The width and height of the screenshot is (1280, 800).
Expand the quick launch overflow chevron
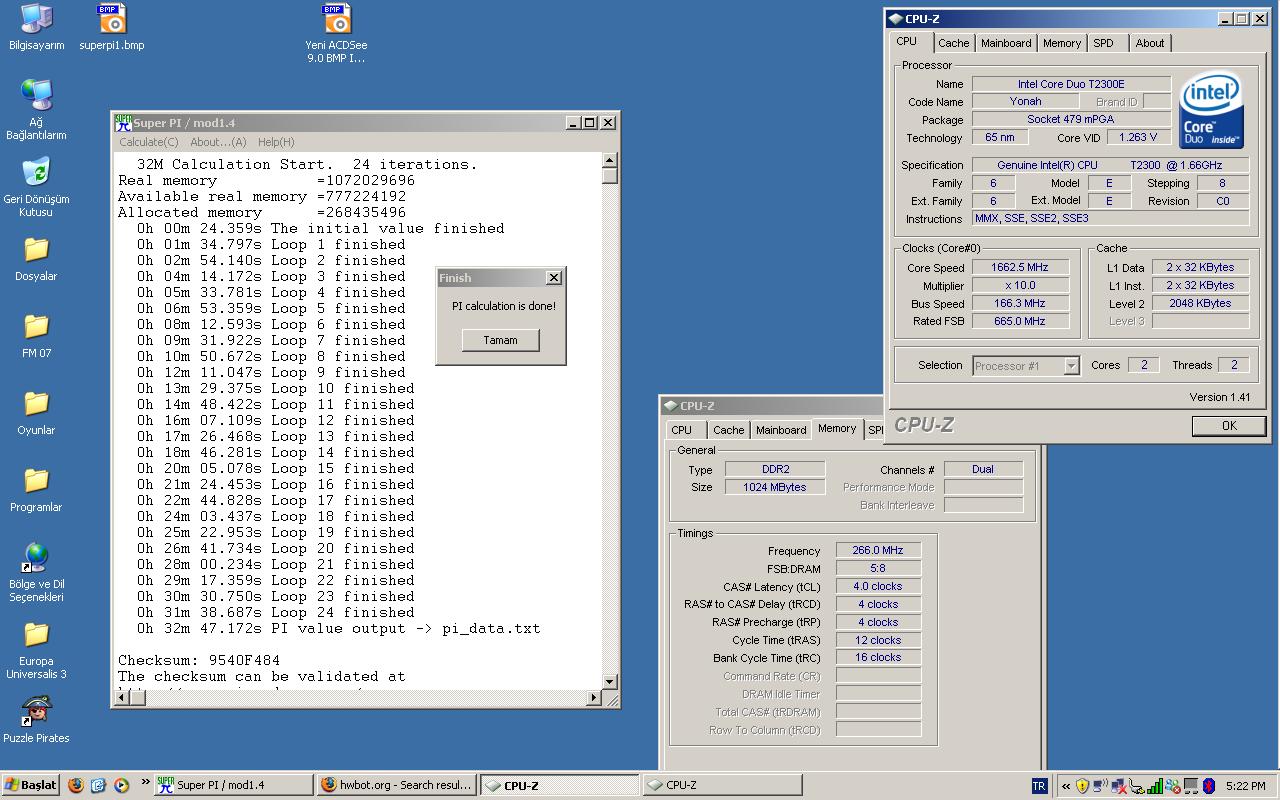coord(145,782)
